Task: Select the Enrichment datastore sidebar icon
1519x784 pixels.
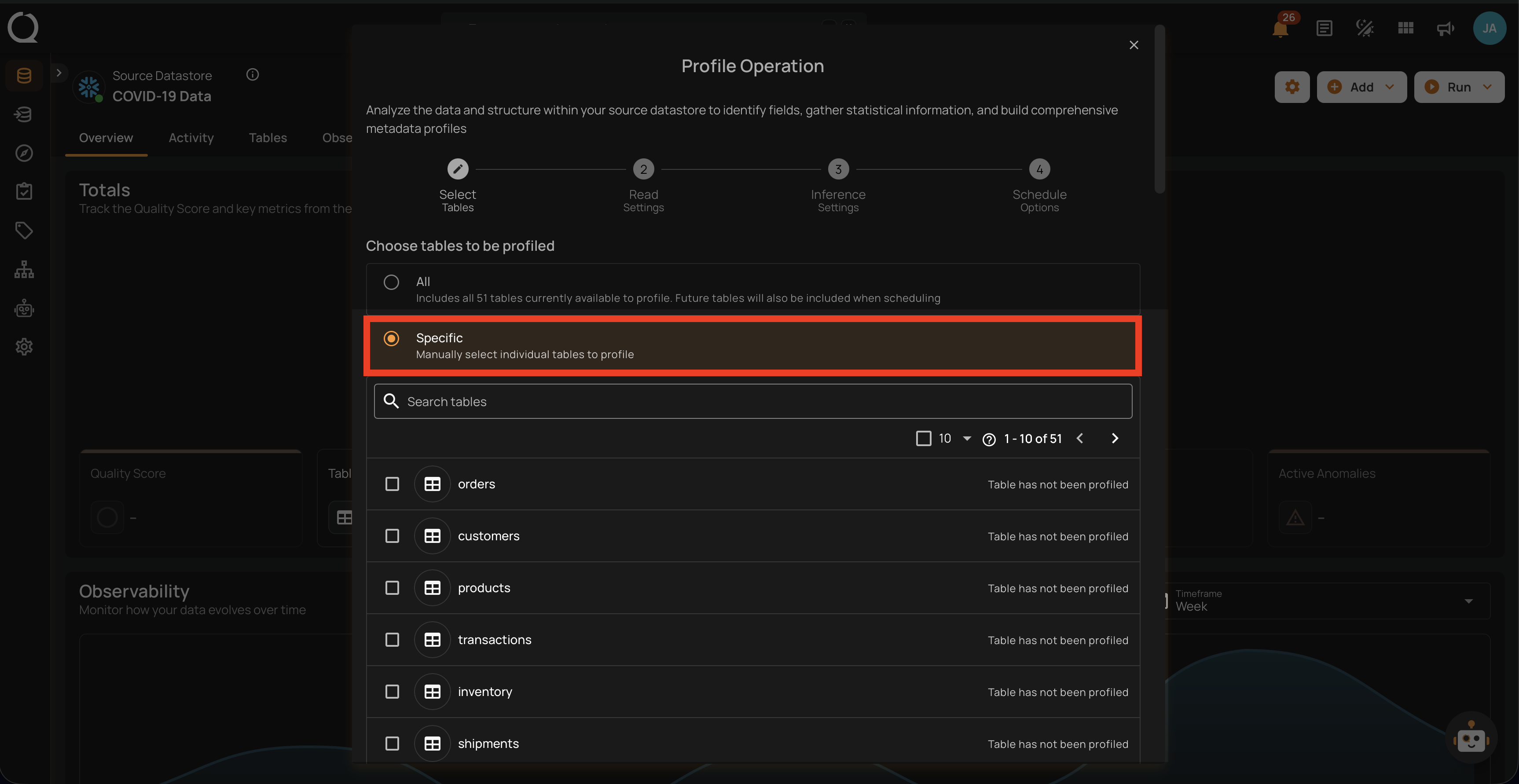Action: click(24, 114)
